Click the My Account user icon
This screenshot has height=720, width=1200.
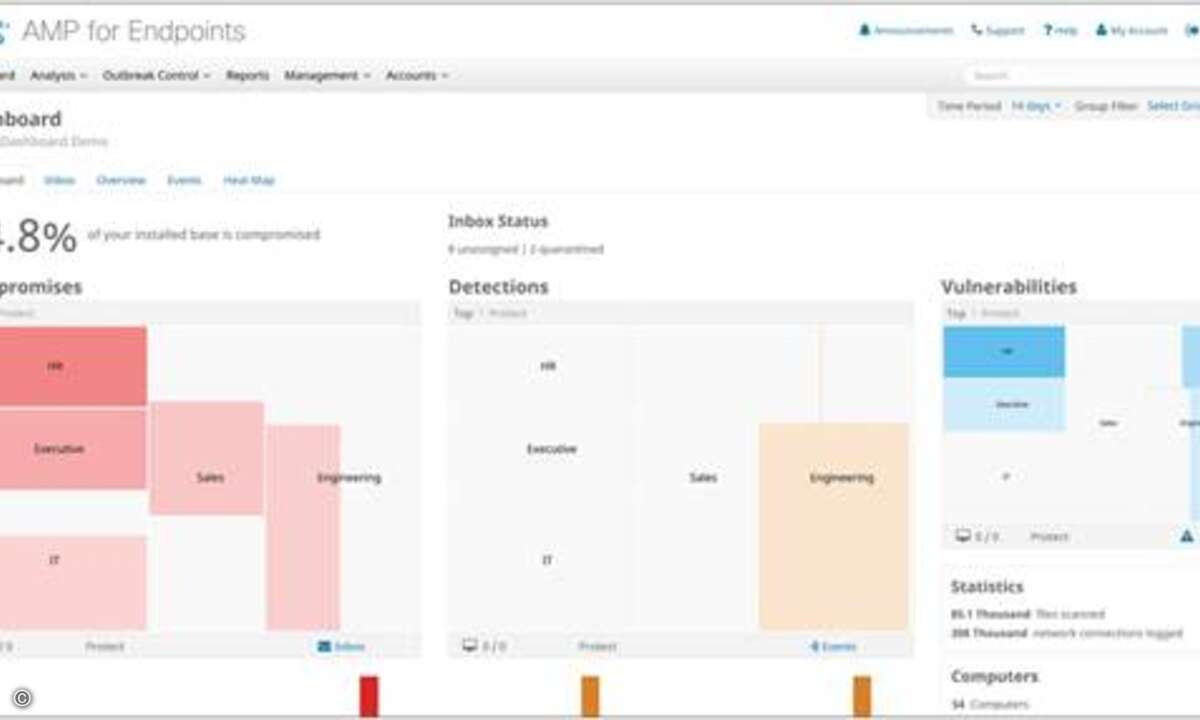click(1102, 31)
